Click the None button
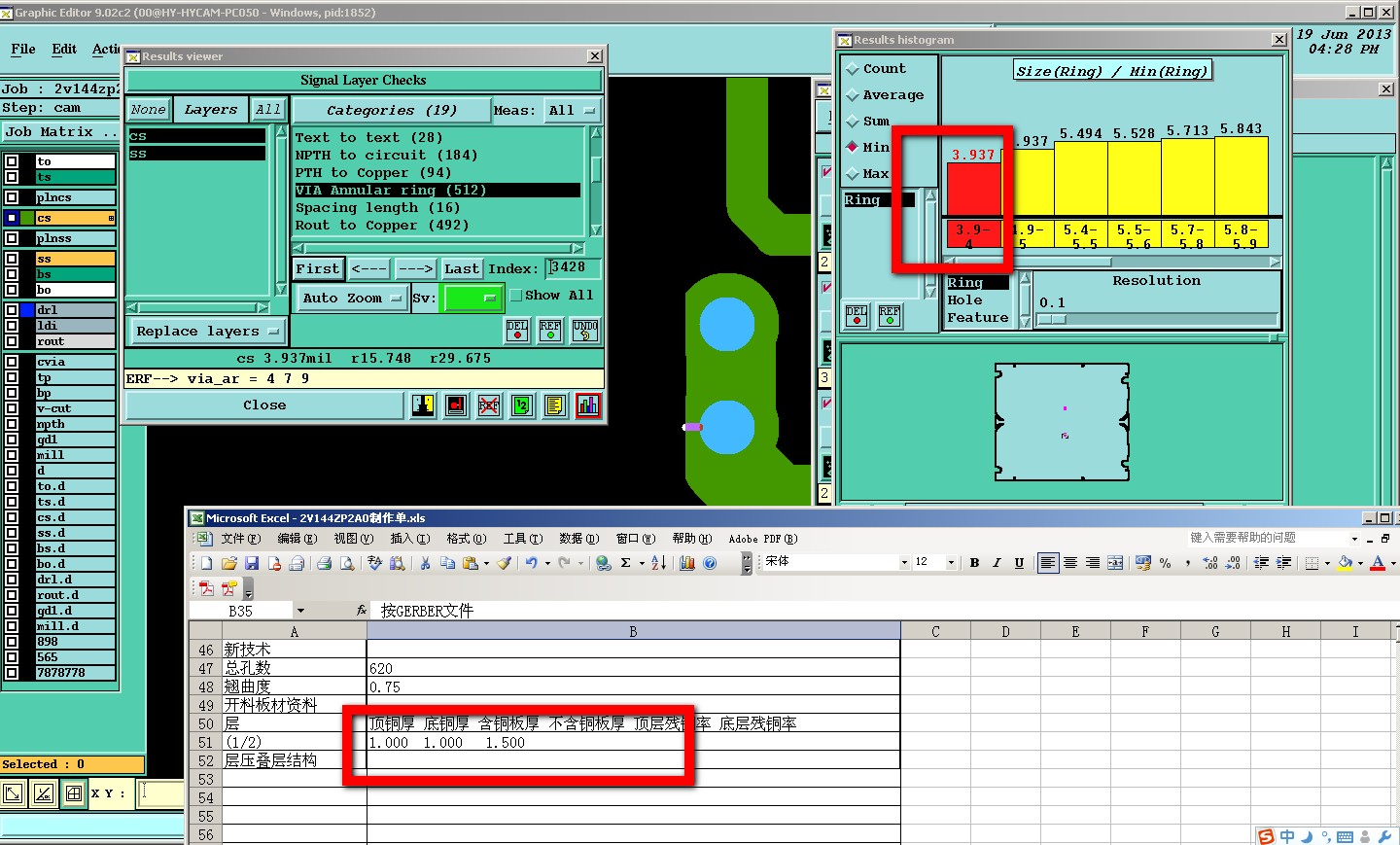1400x845 pixels. tap(148, 110)
